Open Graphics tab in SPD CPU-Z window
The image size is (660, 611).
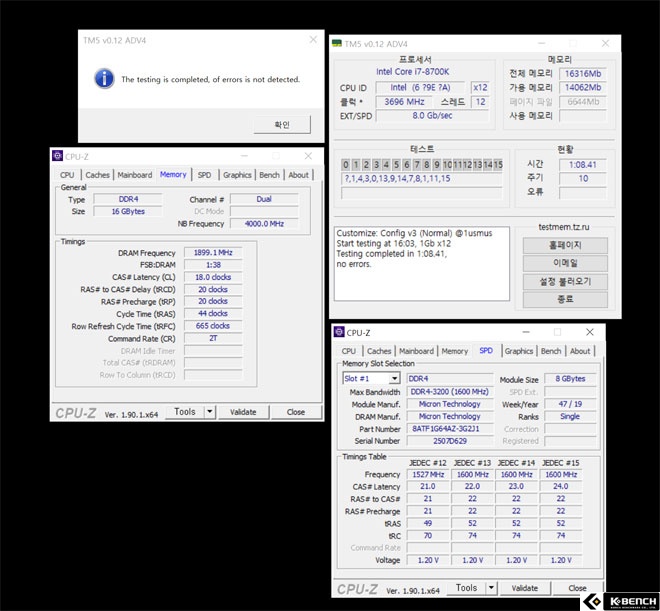tap(519, 351)
